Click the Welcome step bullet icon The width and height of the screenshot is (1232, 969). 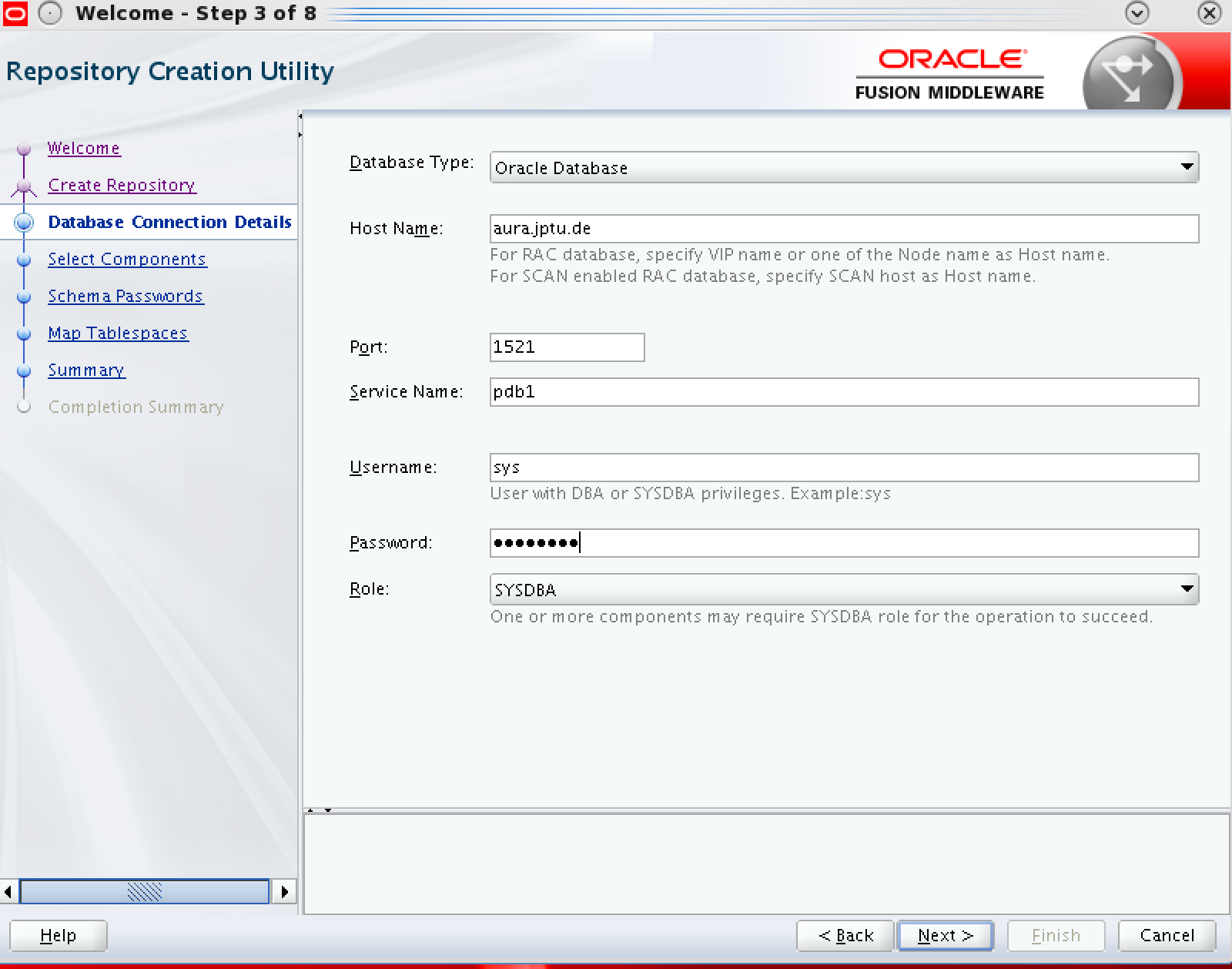click(x=24, y=148)
